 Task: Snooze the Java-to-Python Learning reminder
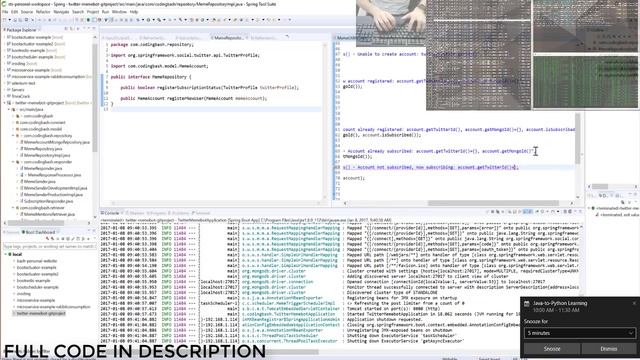point(552,349)
